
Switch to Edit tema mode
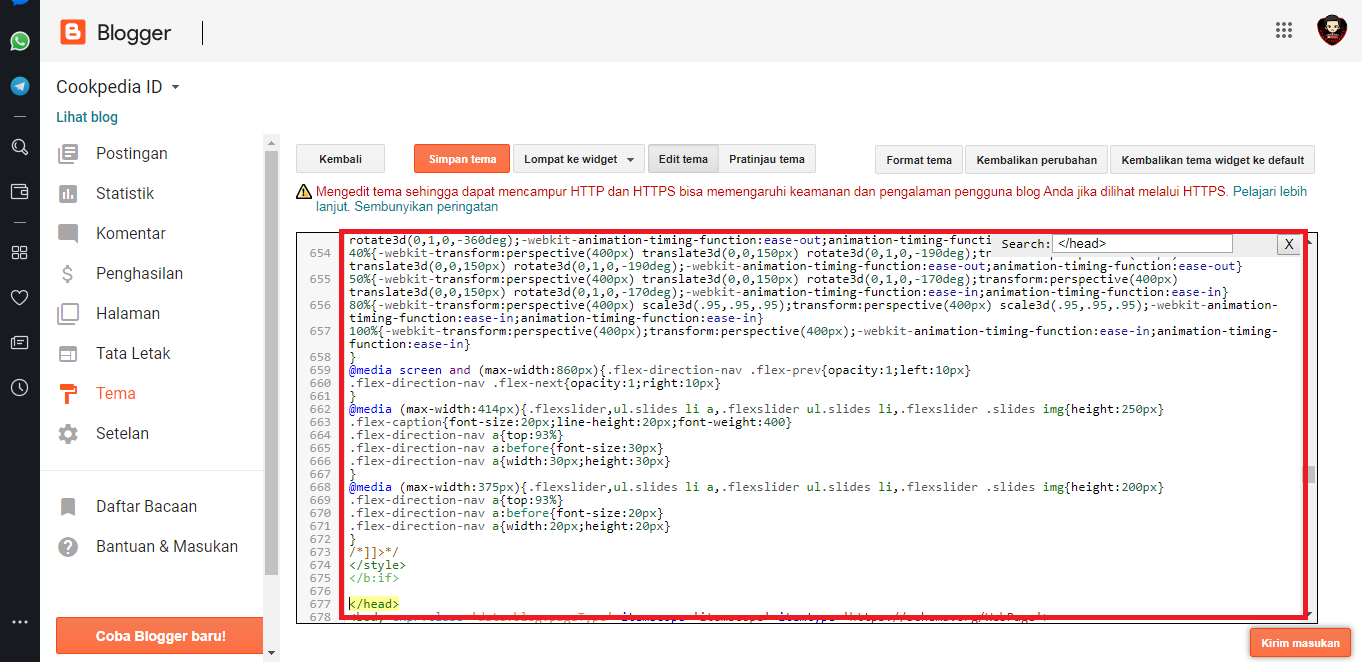pyautogui.click(x=683, y=159)
